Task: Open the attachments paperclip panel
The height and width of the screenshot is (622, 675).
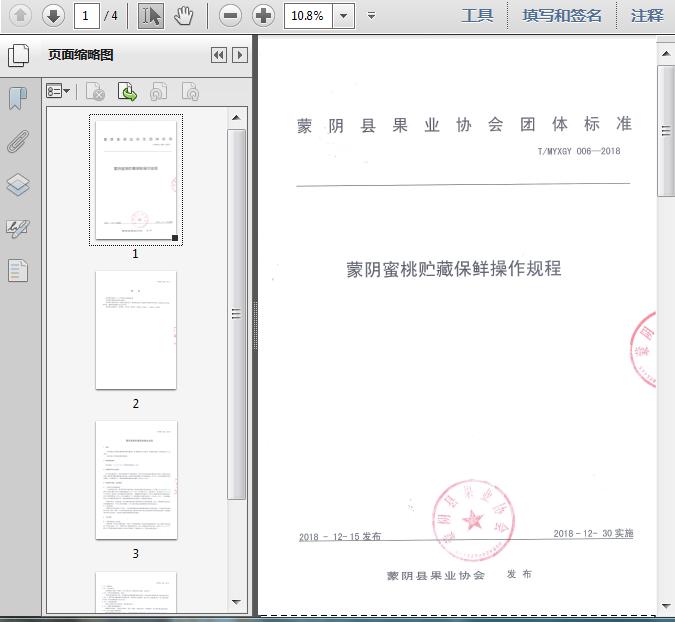Action: [18, 142]
